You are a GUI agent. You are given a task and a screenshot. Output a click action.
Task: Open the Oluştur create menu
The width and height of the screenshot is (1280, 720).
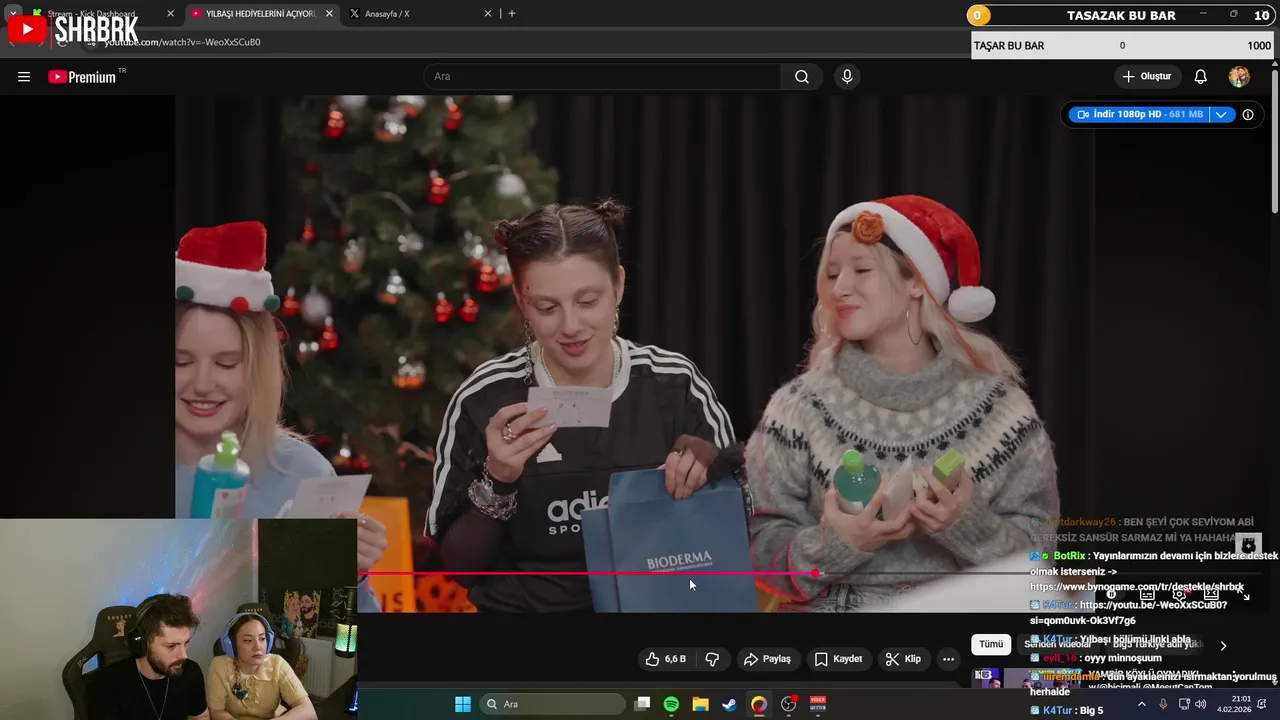[1147, 77]
